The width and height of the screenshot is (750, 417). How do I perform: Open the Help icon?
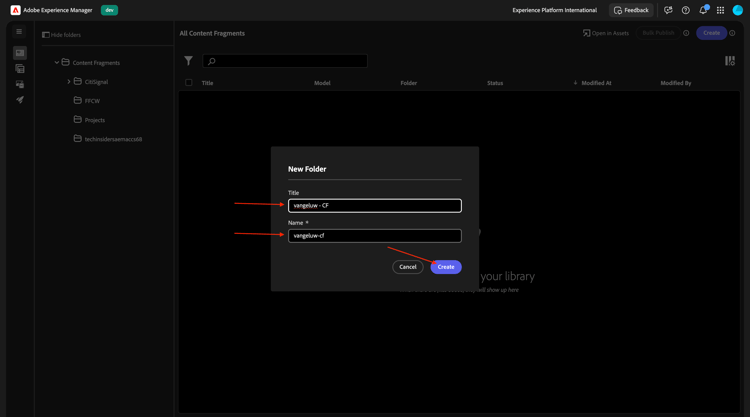coord(686,10)
